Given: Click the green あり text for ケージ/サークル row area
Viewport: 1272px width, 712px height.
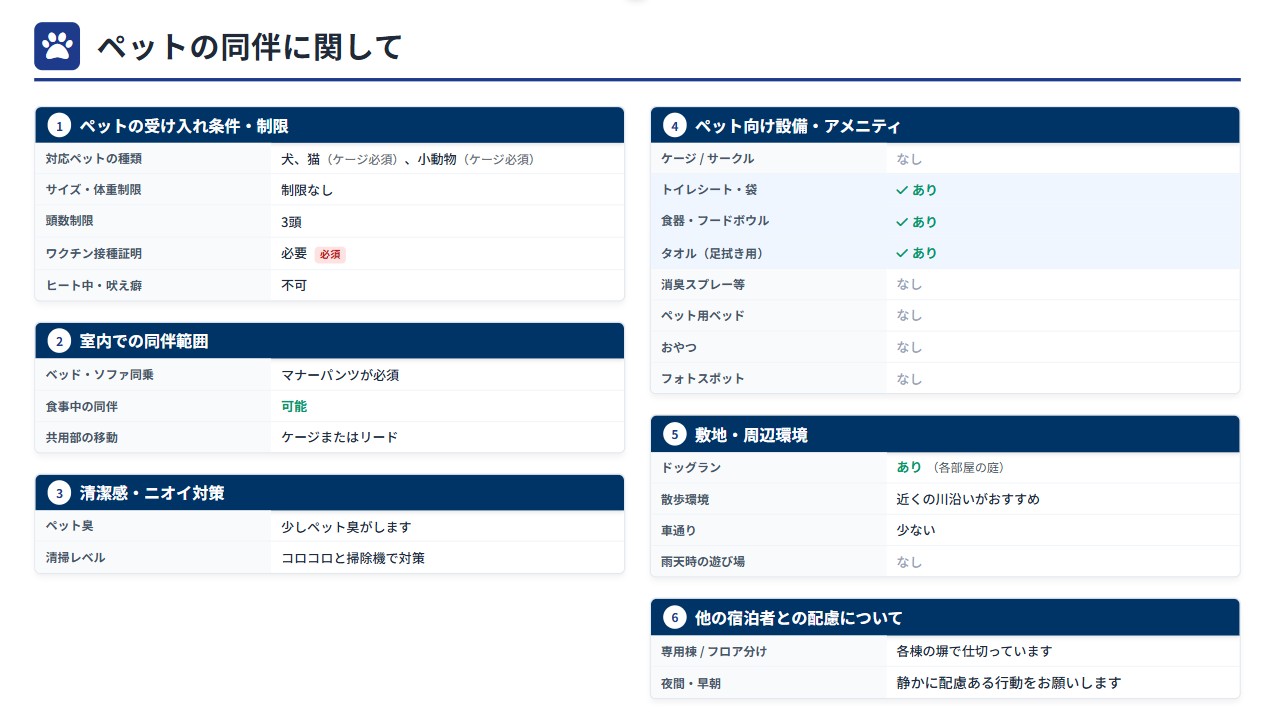Looking at the screenshot, I should pyautogui.click(x=908, y=157).
